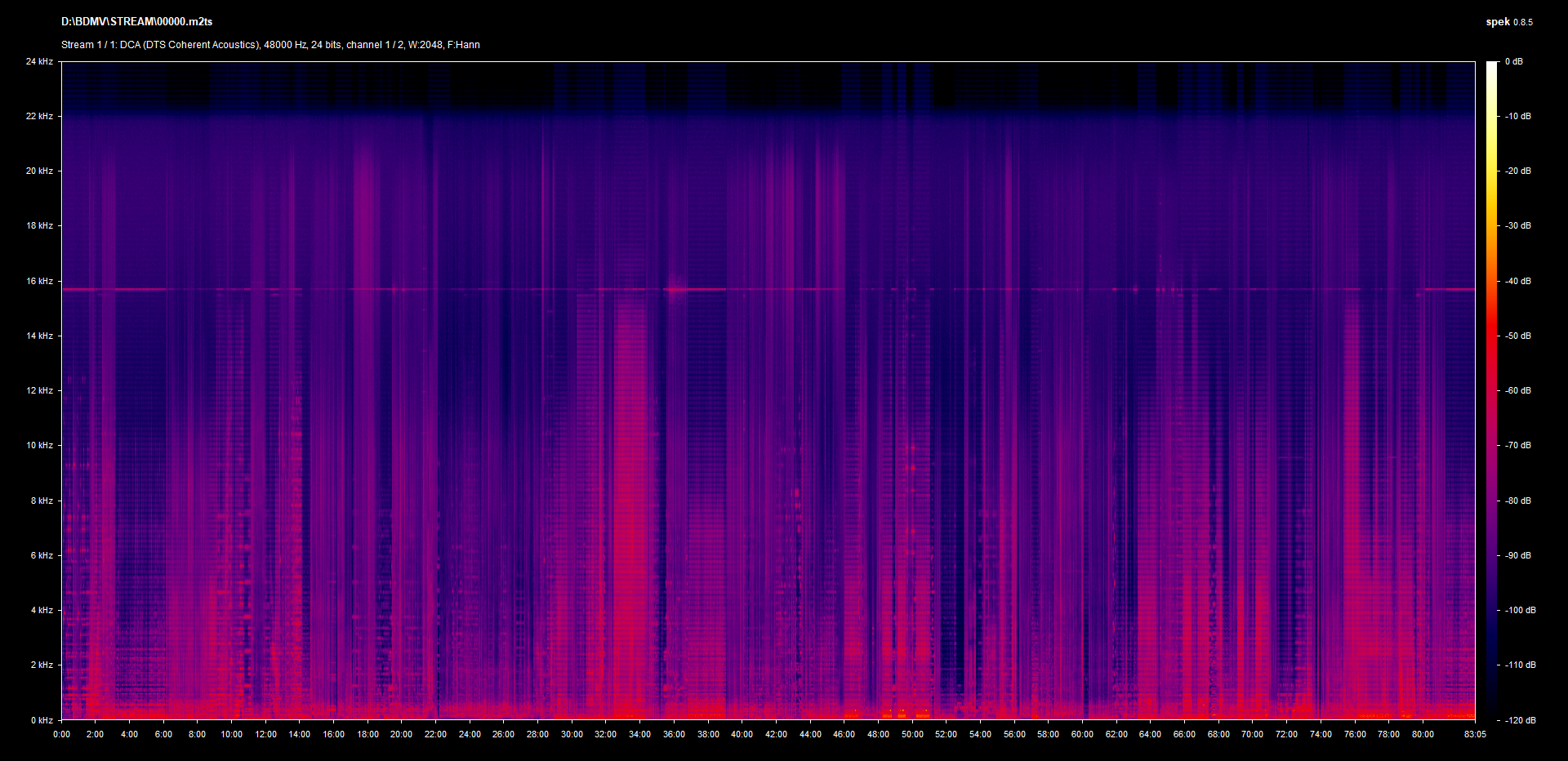Click the file path D:\BDMV\STREAM\00000.m2ts title
Screen dimensions: 1568x761
coord(136,22)
